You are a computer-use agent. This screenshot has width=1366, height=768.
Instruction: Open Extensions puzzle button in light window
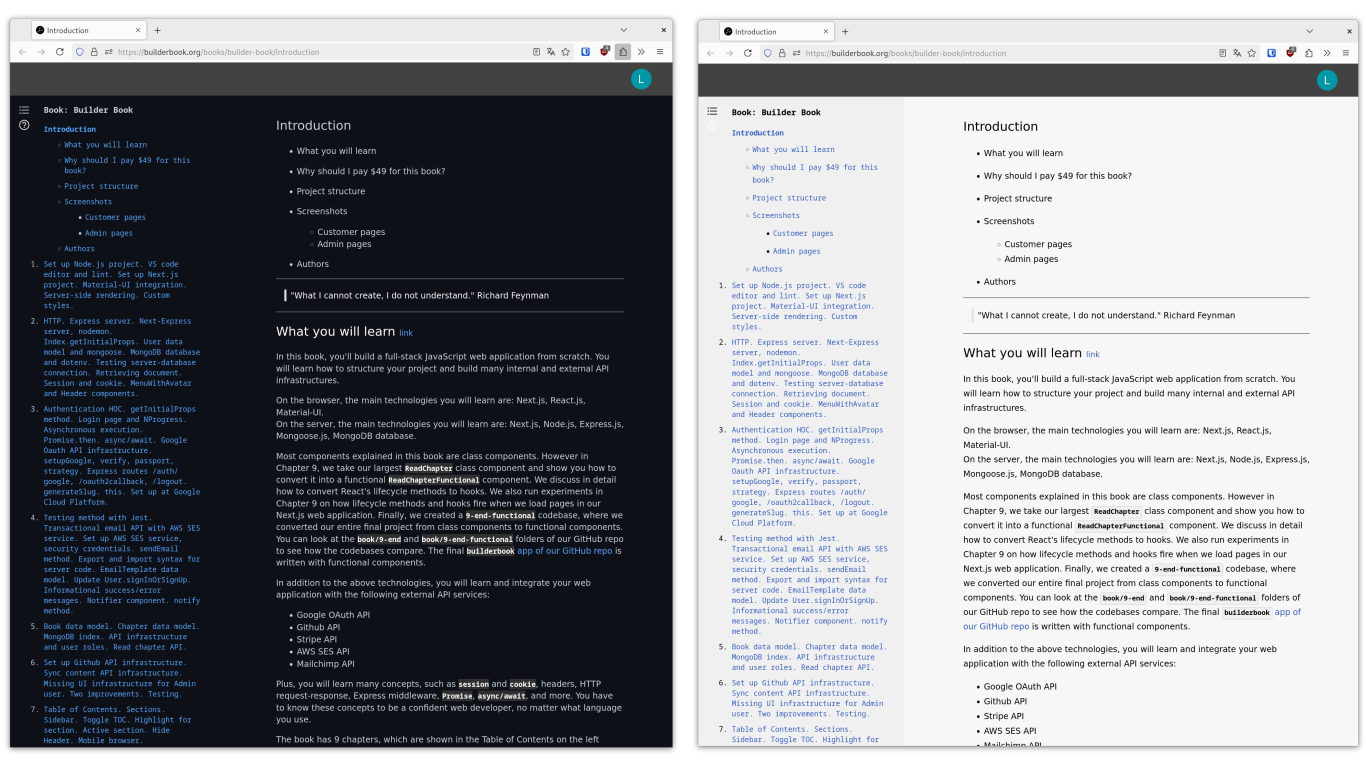tap(1309, 53)
